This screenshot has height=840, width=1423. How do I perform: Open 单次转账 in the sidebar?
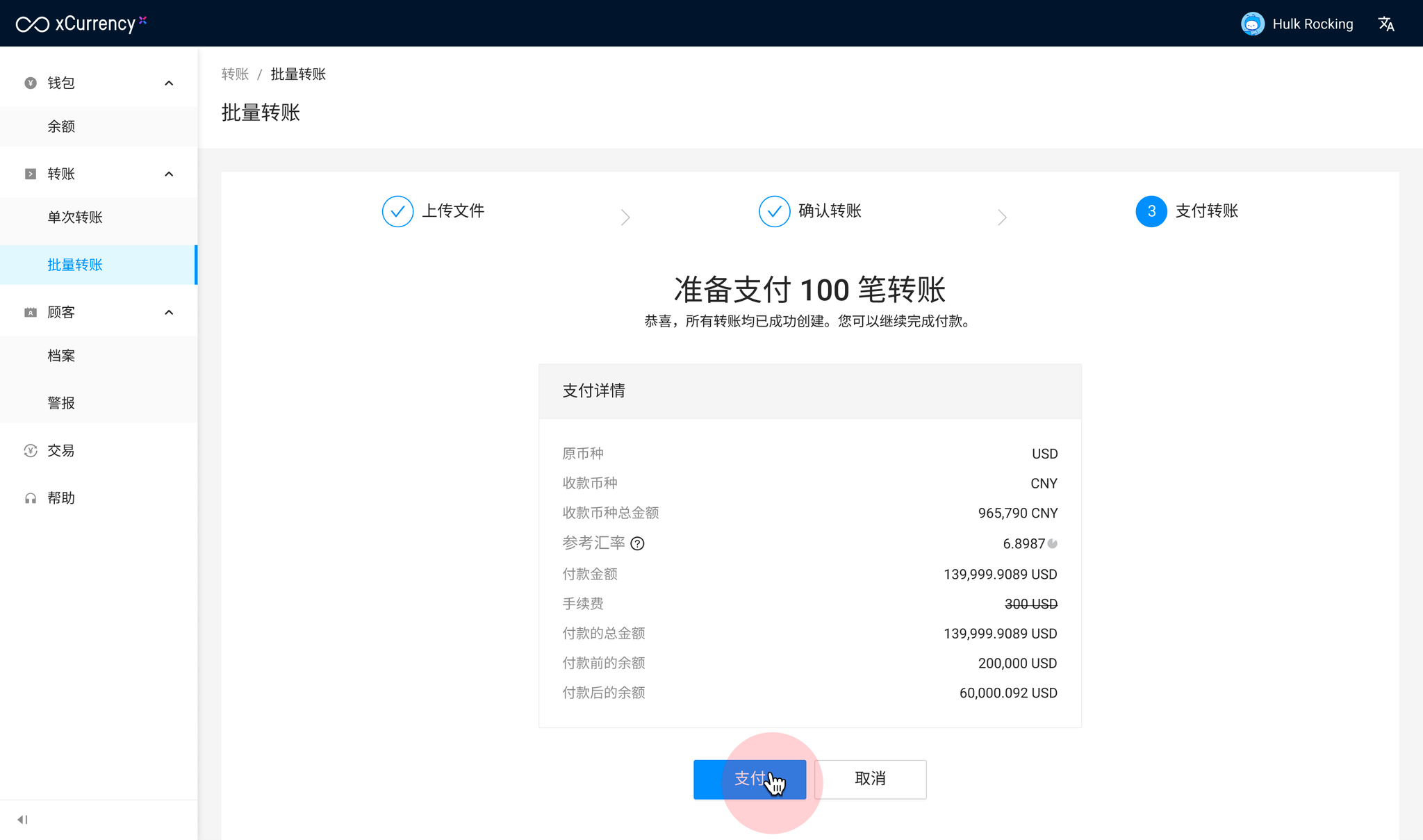pyautogui.click(x=75, y=217)
